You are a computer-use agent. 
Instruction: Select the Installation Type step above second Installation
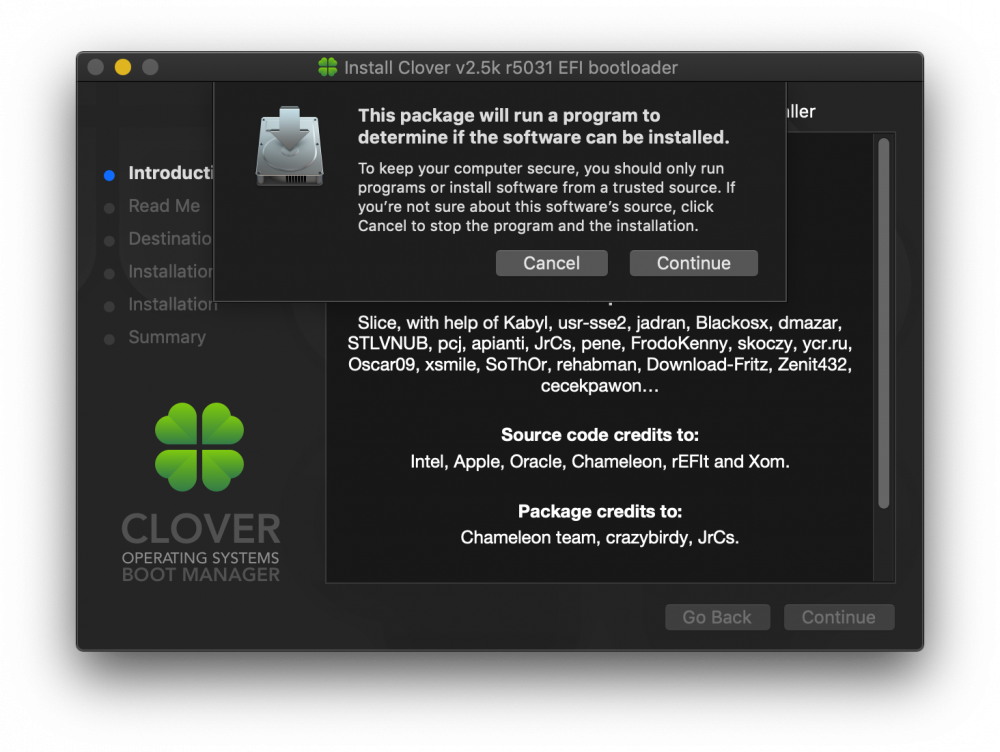(170, 272)
